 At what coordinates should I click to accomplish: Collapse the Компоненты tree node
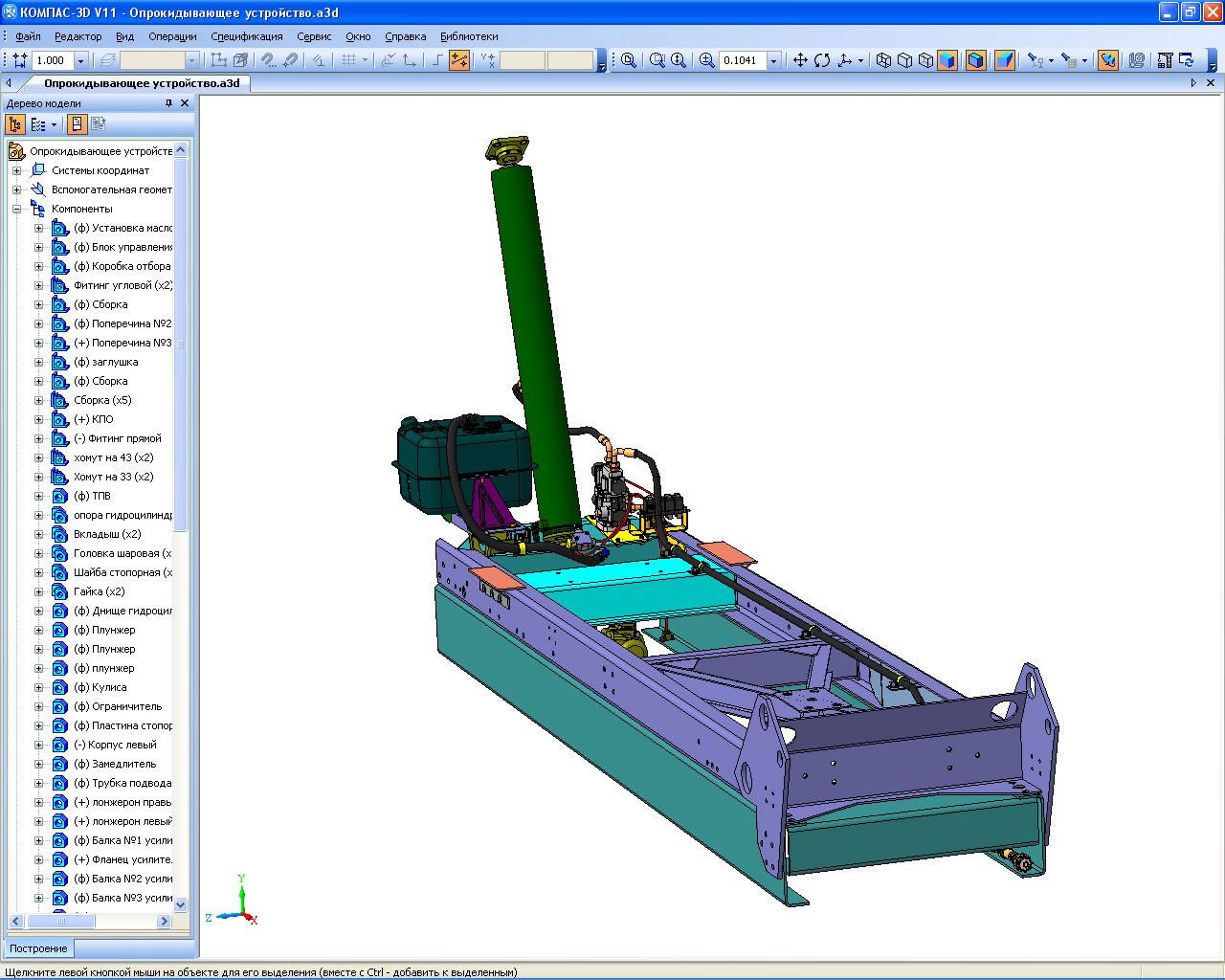coord(16,209)
